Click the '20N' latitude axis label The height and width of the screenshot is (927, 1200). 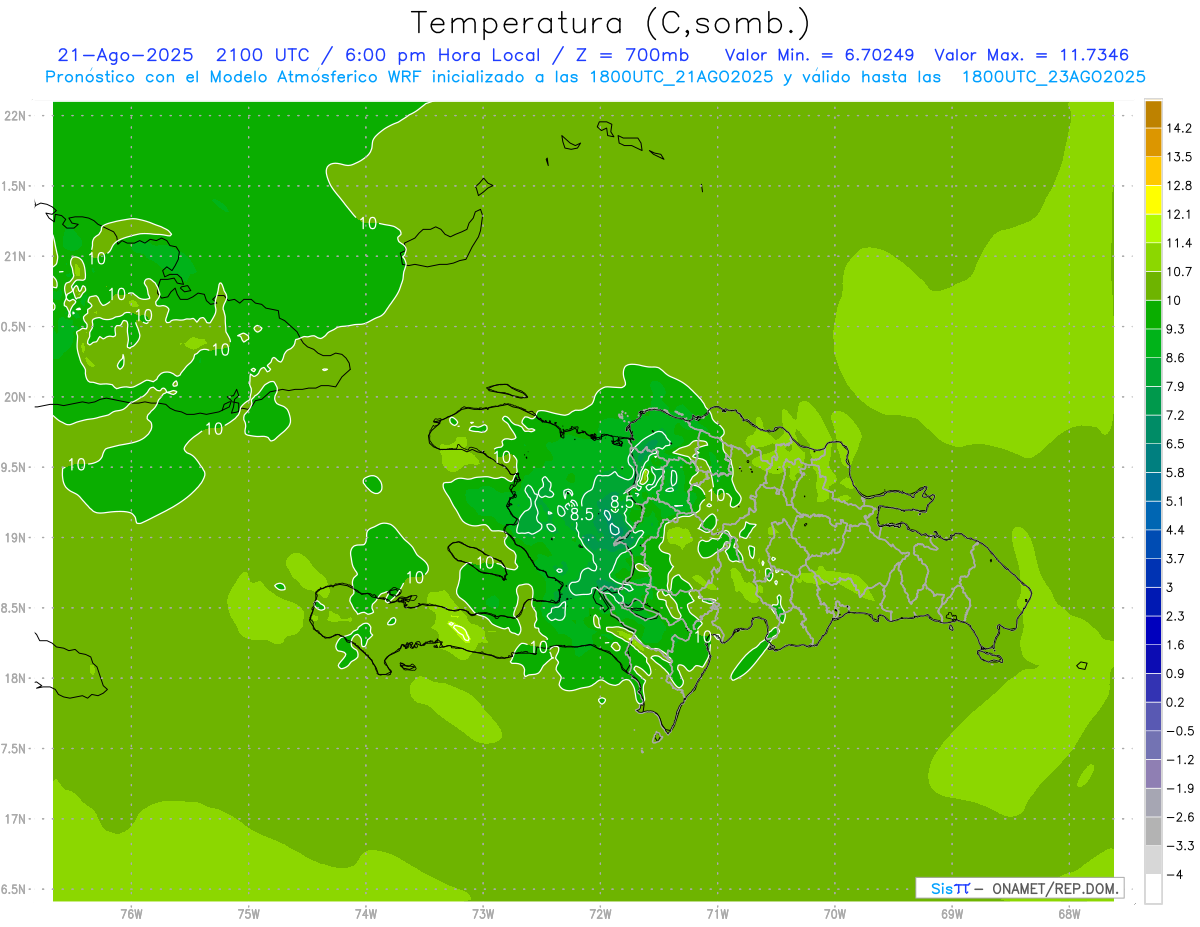17,397
